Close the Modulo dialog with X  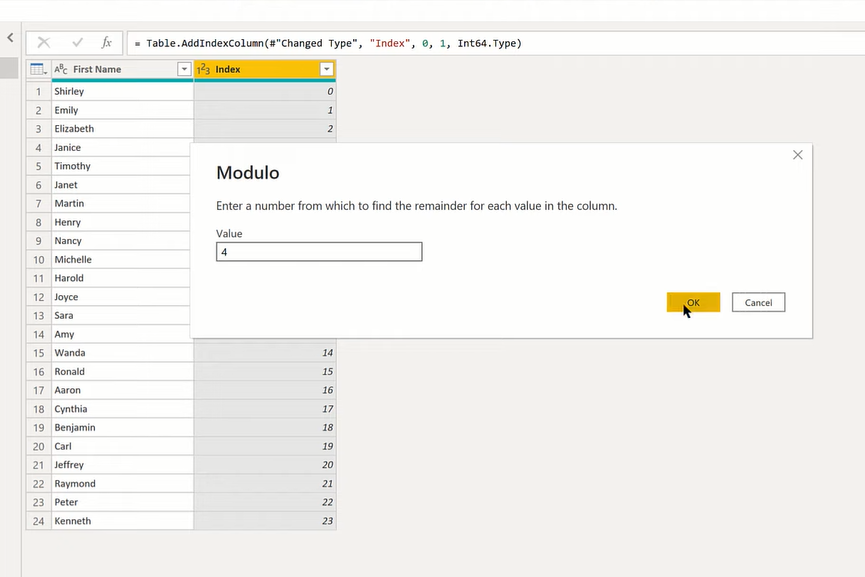point(798,155)
